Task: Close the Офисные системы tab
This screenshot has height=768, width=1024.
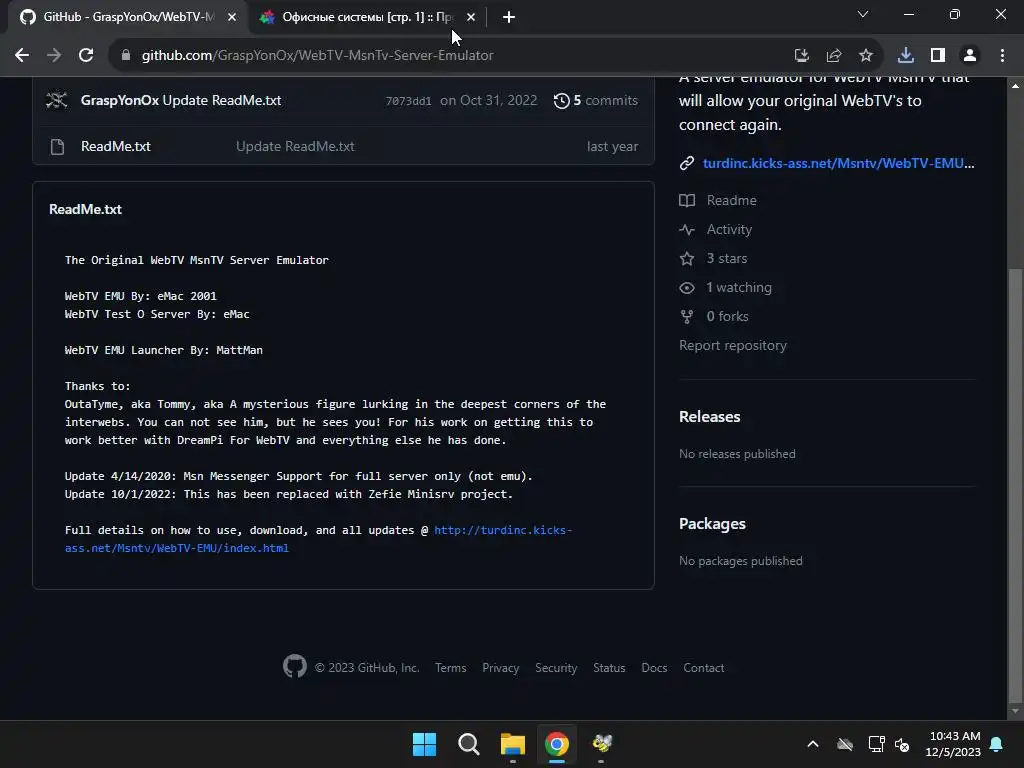Action: [x=471, y=17]
